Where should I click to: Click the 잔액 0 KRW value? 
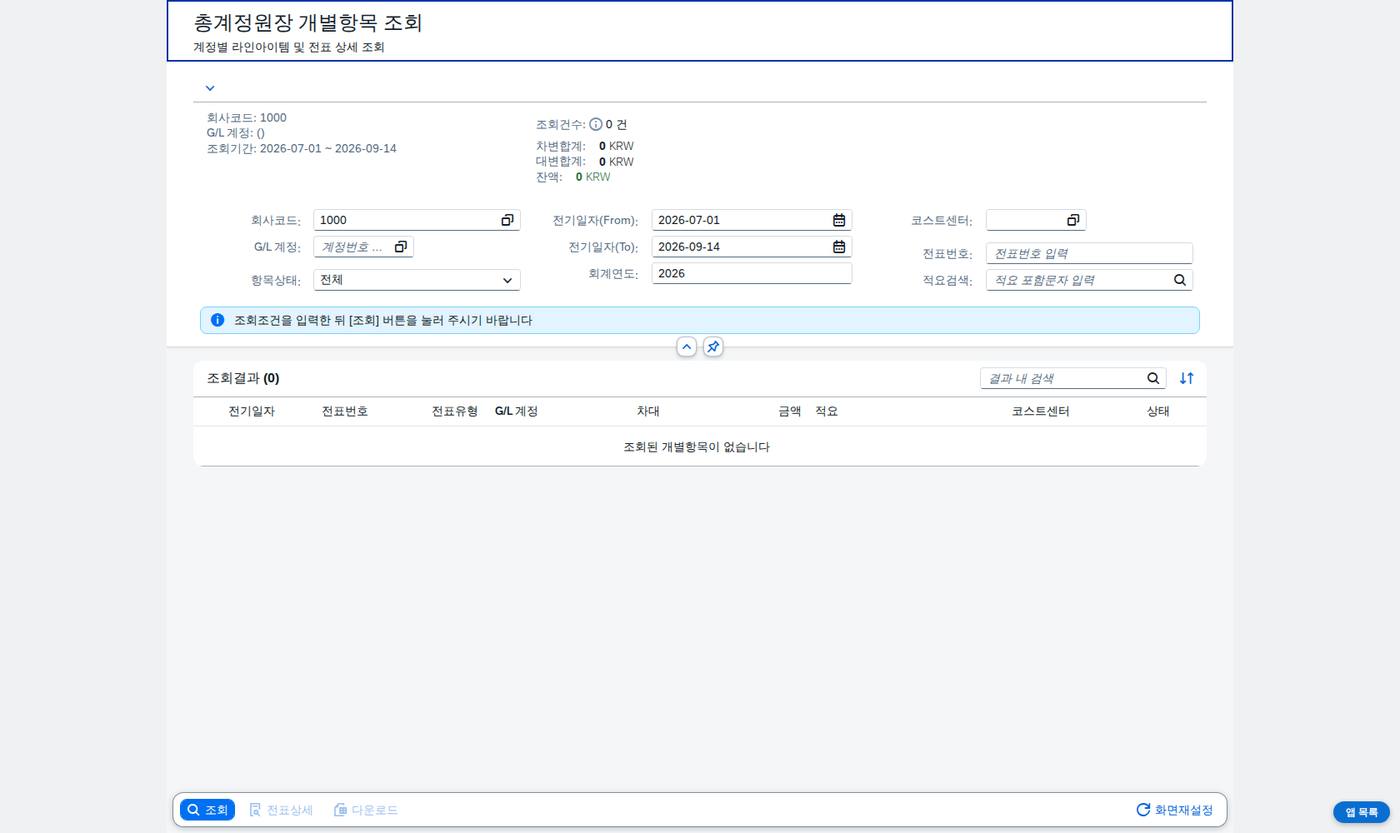(x=593, y=177)
